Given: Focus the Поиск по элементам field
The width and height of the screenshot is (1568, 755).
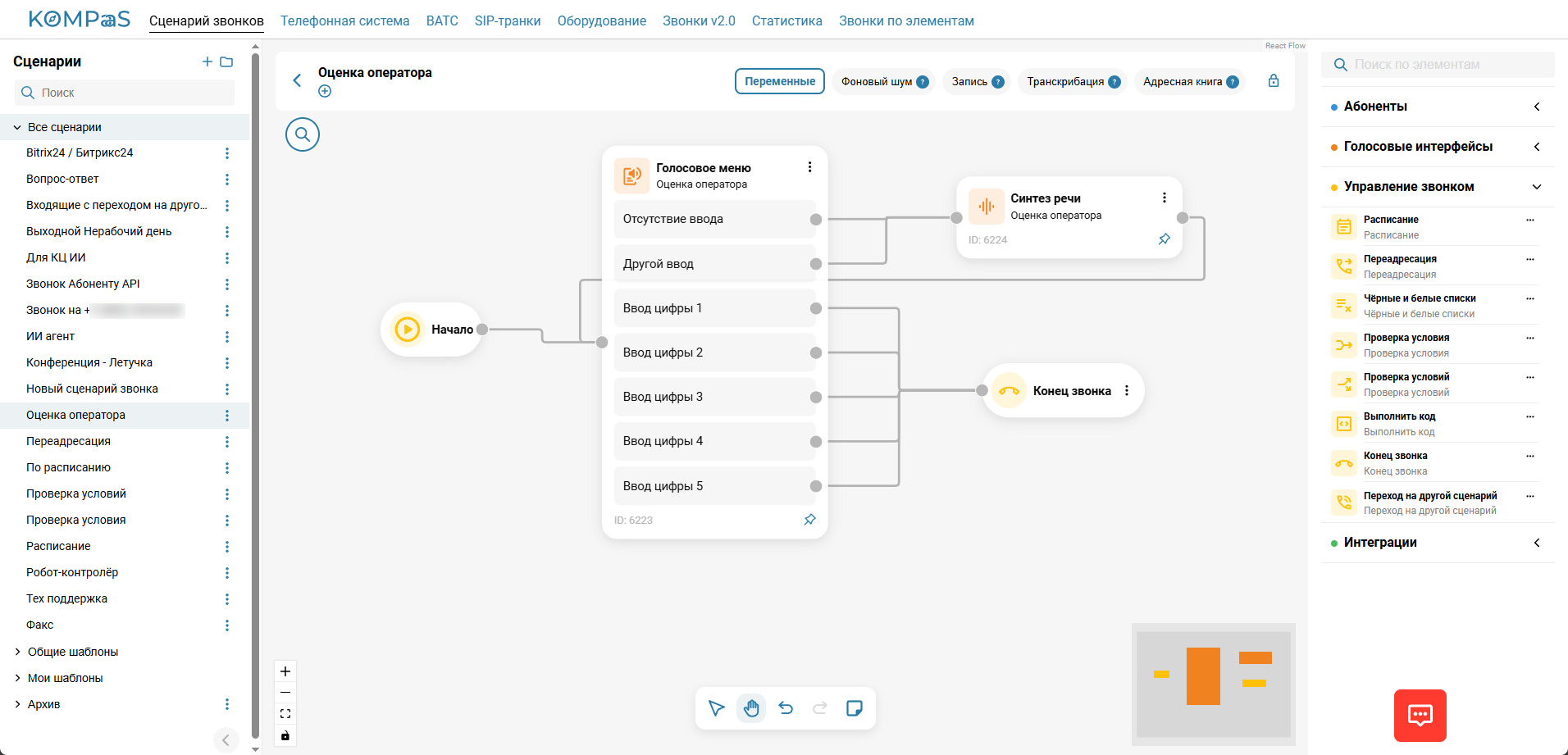Looking at the screenshot, I should click(x=1438, y=65).
